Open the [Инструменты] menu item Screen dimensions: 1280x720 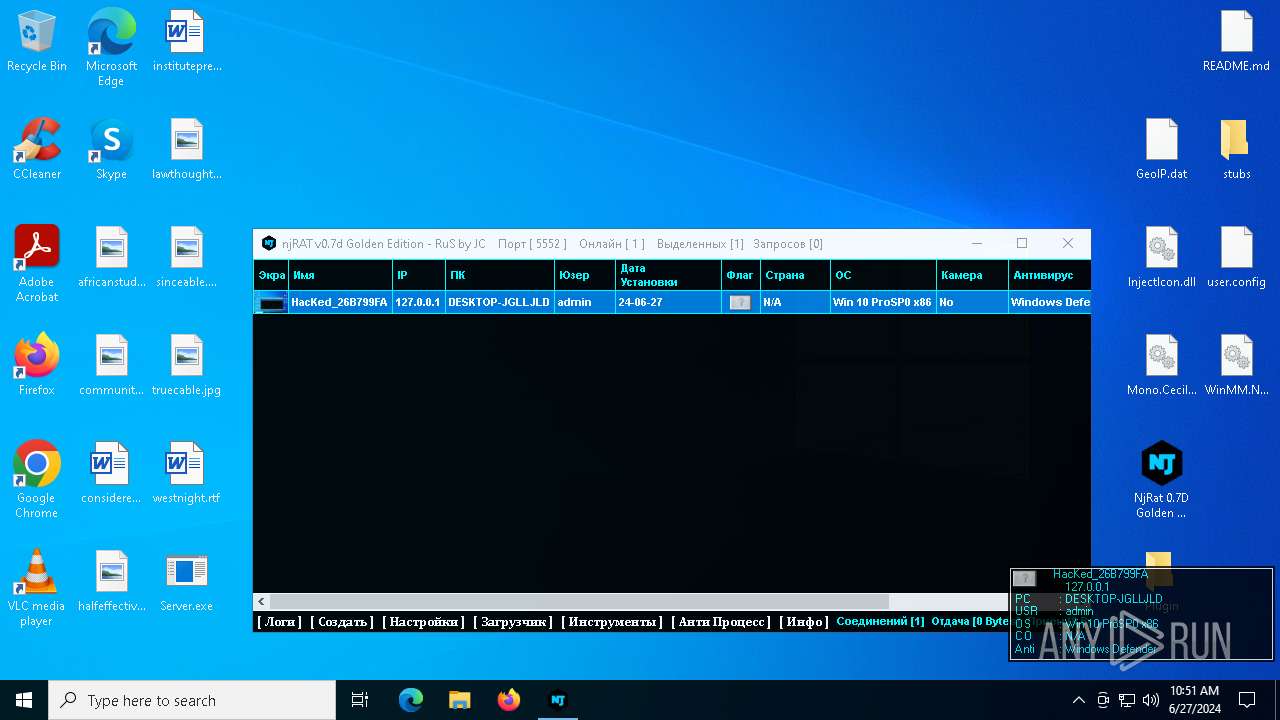(x=612, y=622)
